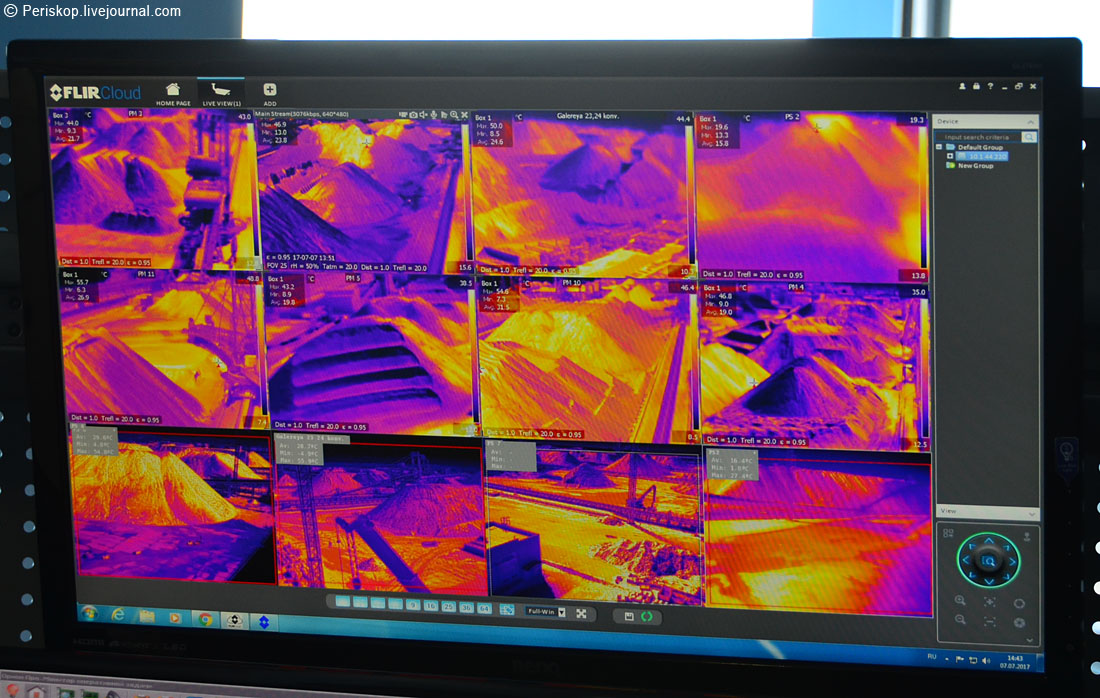
Task: Click the PTZ zoom-in magnifier icon
Action: [x=960, y=600]
